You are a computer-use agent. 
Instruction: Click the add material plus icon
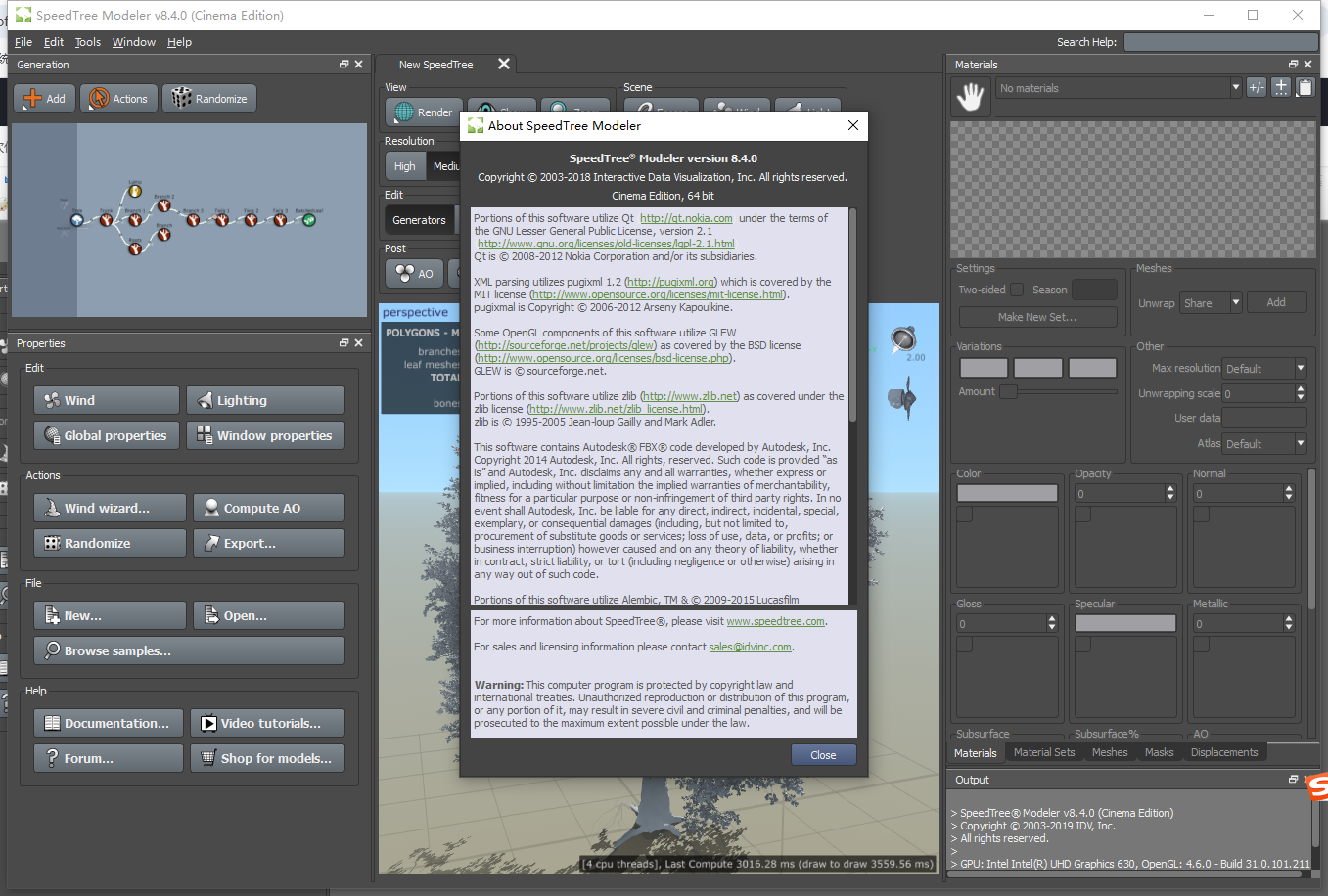1280,87
